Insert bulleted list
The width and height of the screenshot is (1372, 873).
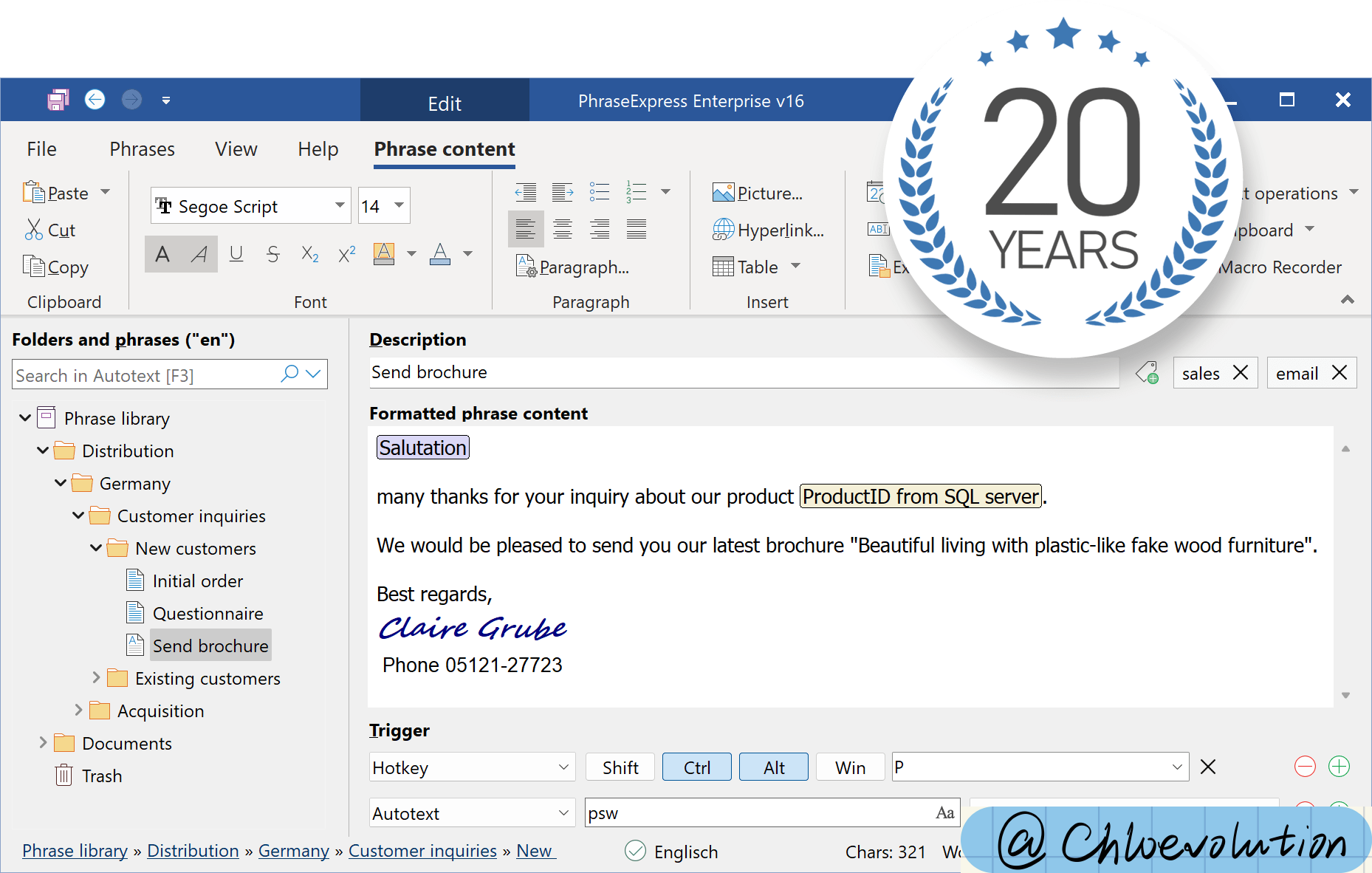(600, 193)
